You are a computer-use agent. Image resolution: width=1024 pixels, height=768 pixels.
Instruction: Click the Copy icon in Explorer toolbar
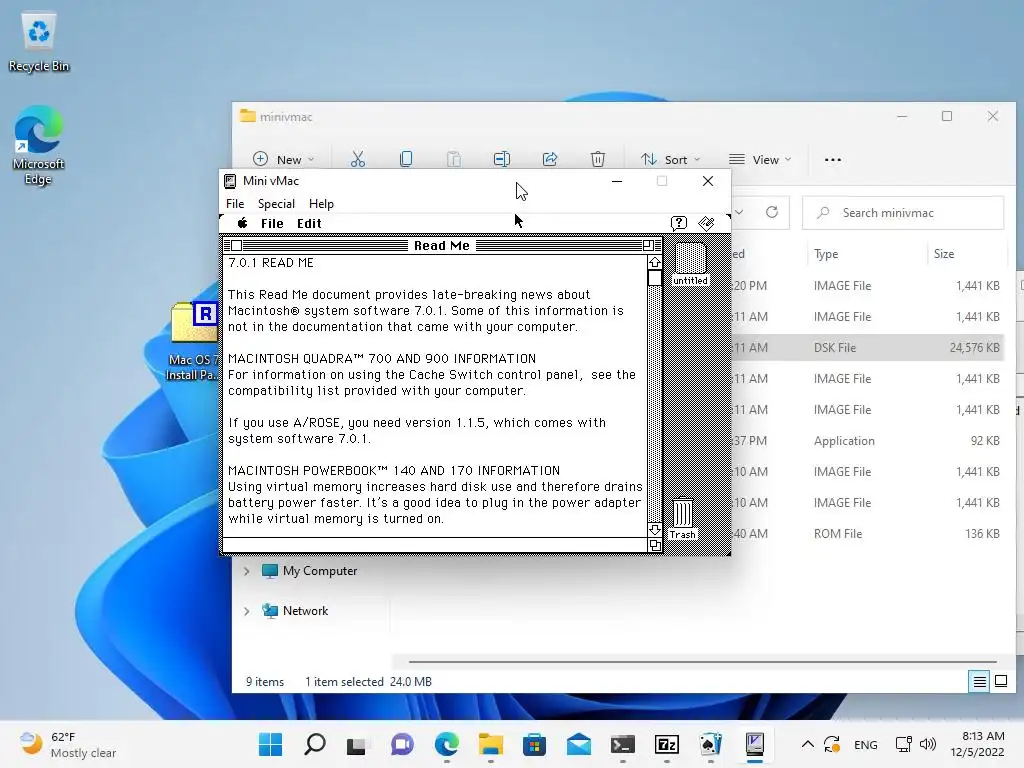(406, 159)
